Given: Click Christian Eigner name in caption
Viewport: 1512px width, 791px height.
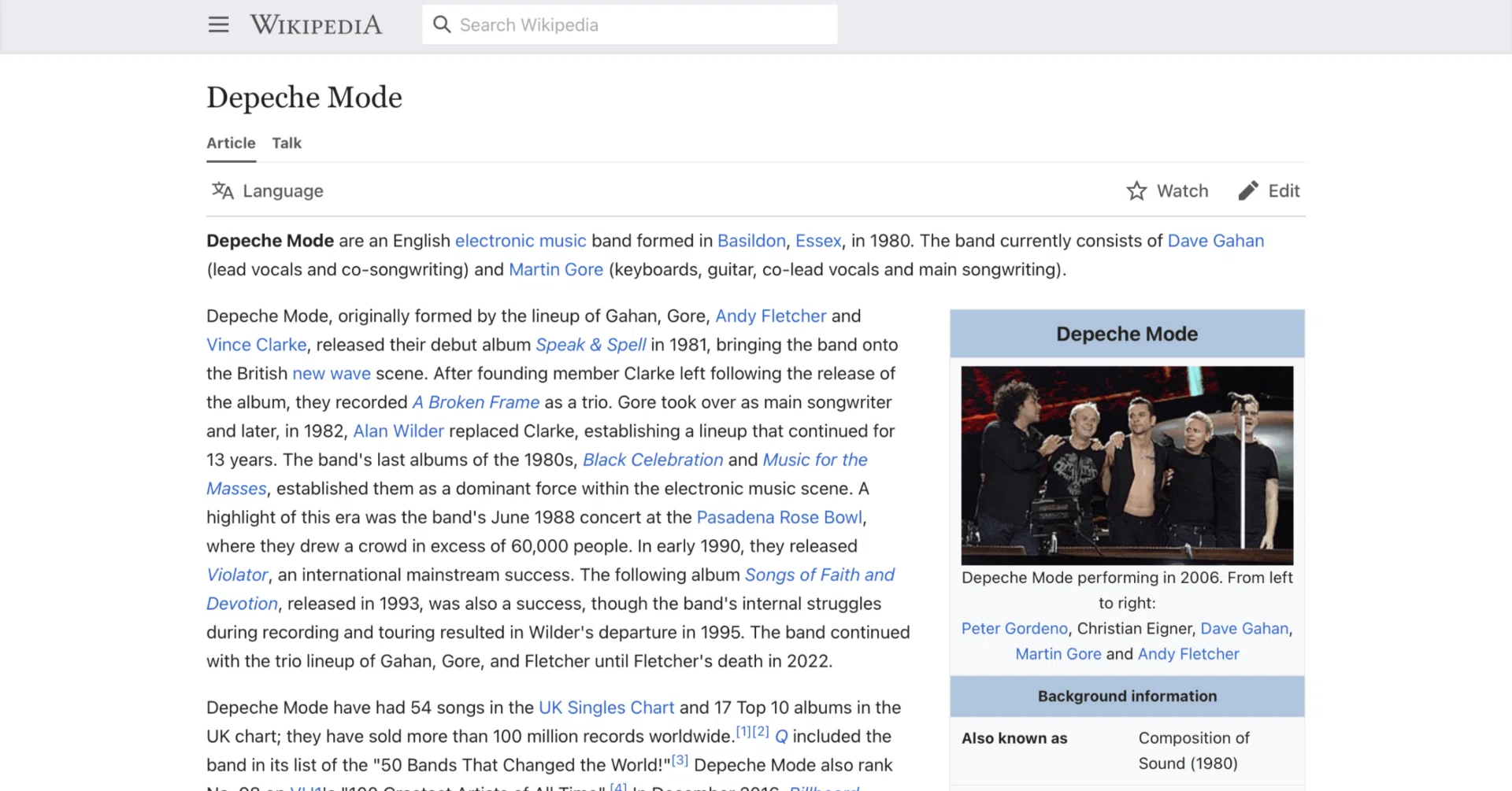Looking at the screenshot, I should (1136, 629).
